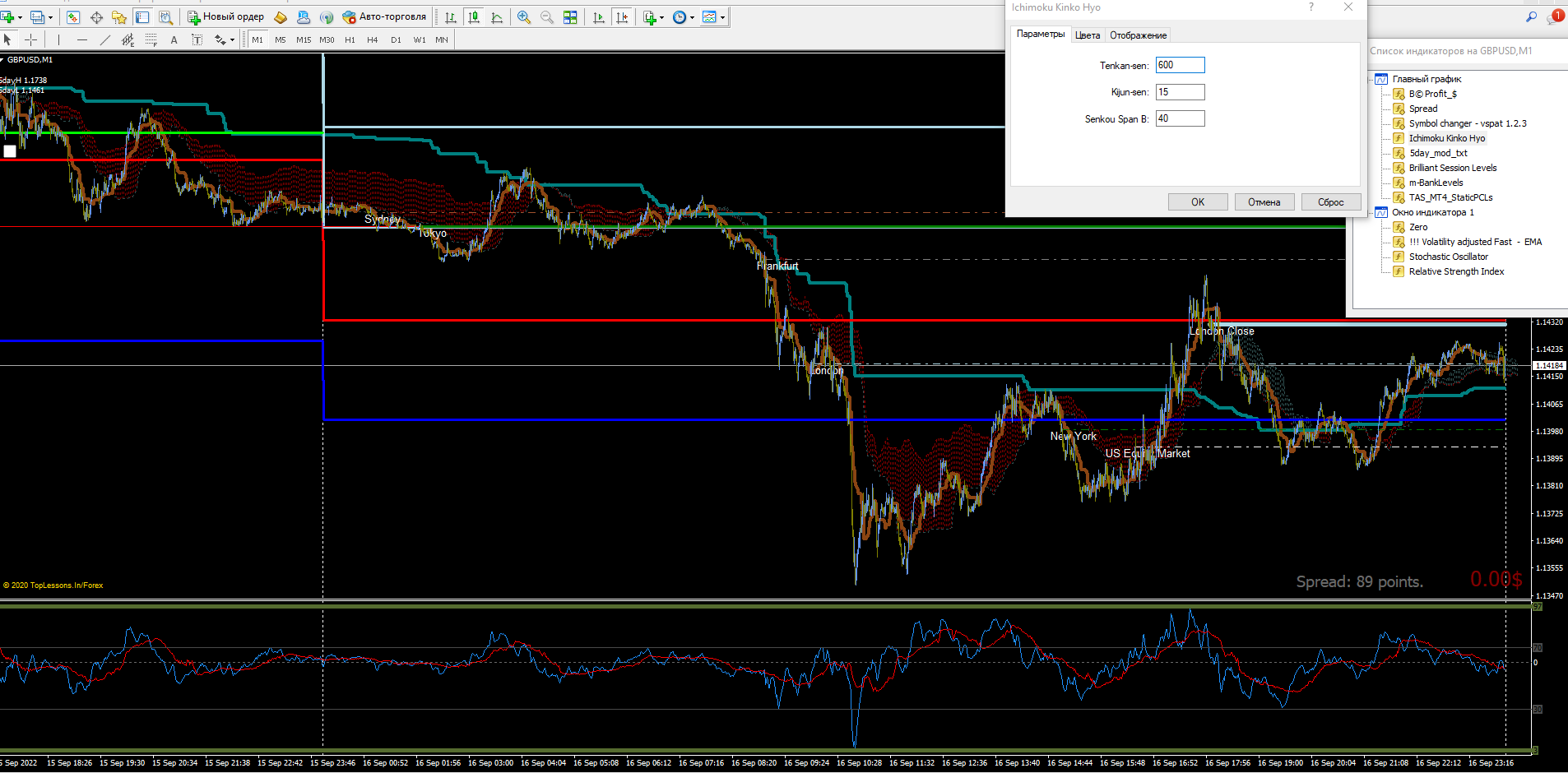Switch to the Цвета tab
The width and height of the screenshot is (1568, 773).
click(x=1087, y=35)
